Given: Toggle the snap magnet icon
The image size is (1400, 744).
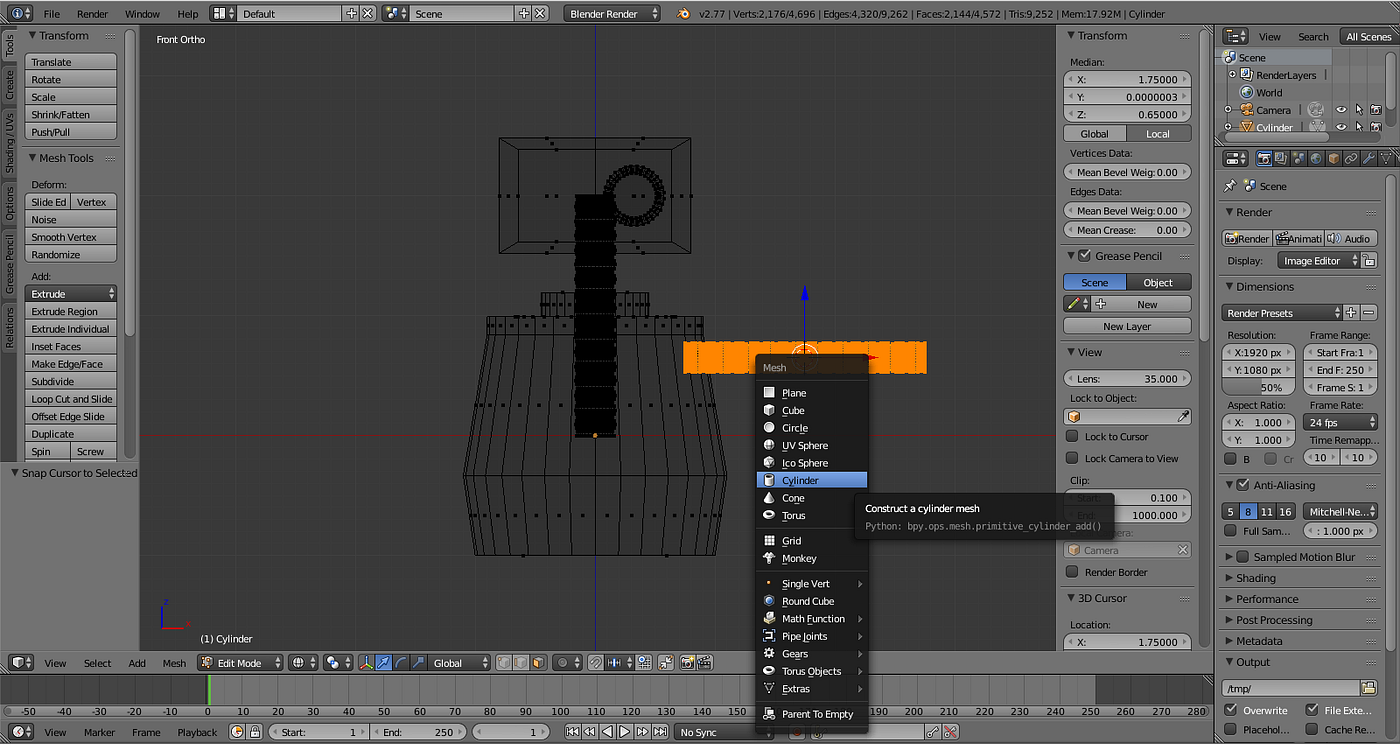Looking at the screenshot, I should click(x=595, y=662).
